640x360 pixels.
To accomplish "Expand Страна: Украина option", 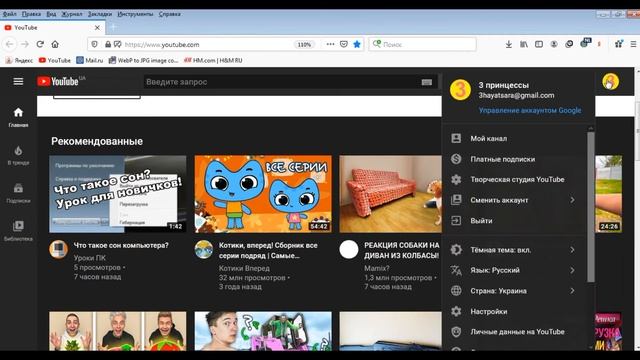I will [x=514, y=291].
